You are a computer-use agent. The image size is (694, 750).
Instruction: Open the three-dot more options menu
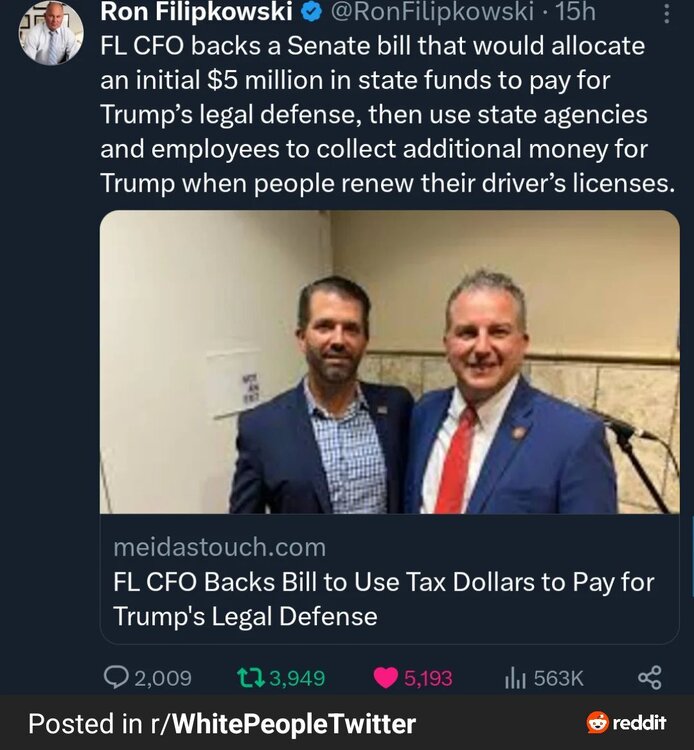point(667,13)
